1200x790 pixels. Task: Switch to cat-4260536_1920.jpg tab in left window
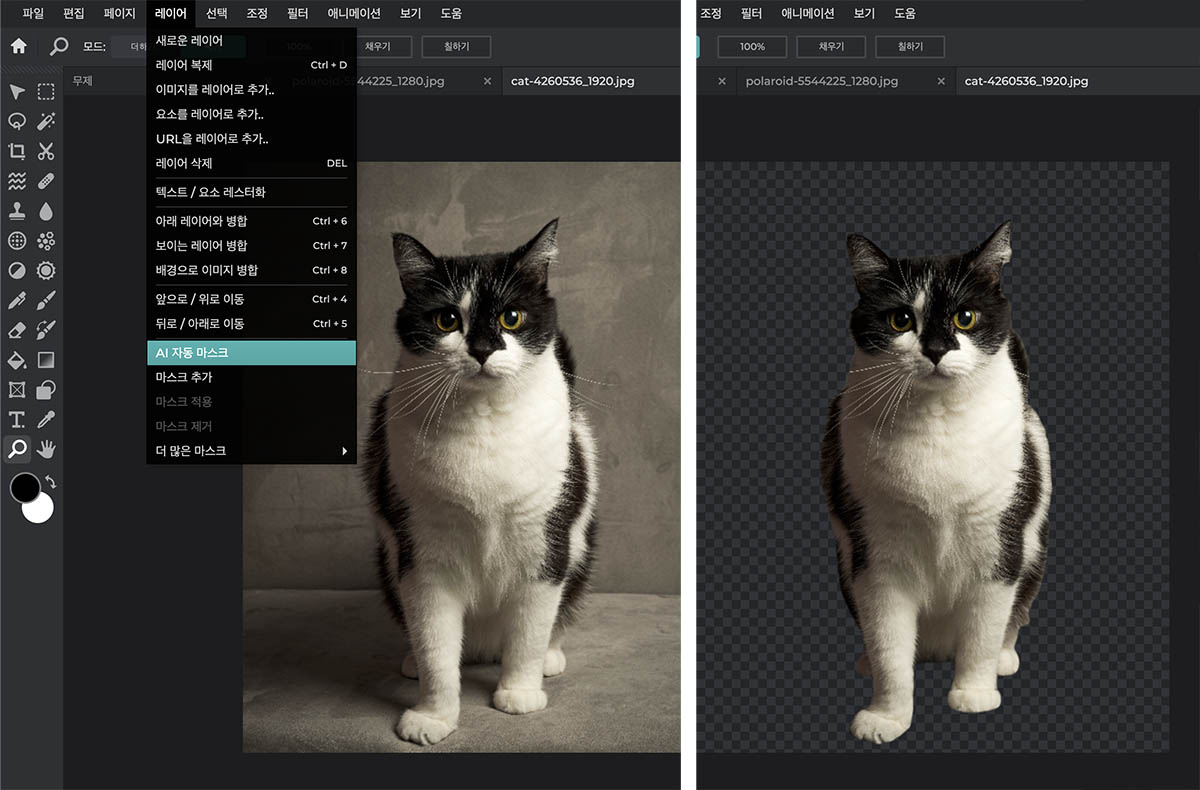[573, 81]
